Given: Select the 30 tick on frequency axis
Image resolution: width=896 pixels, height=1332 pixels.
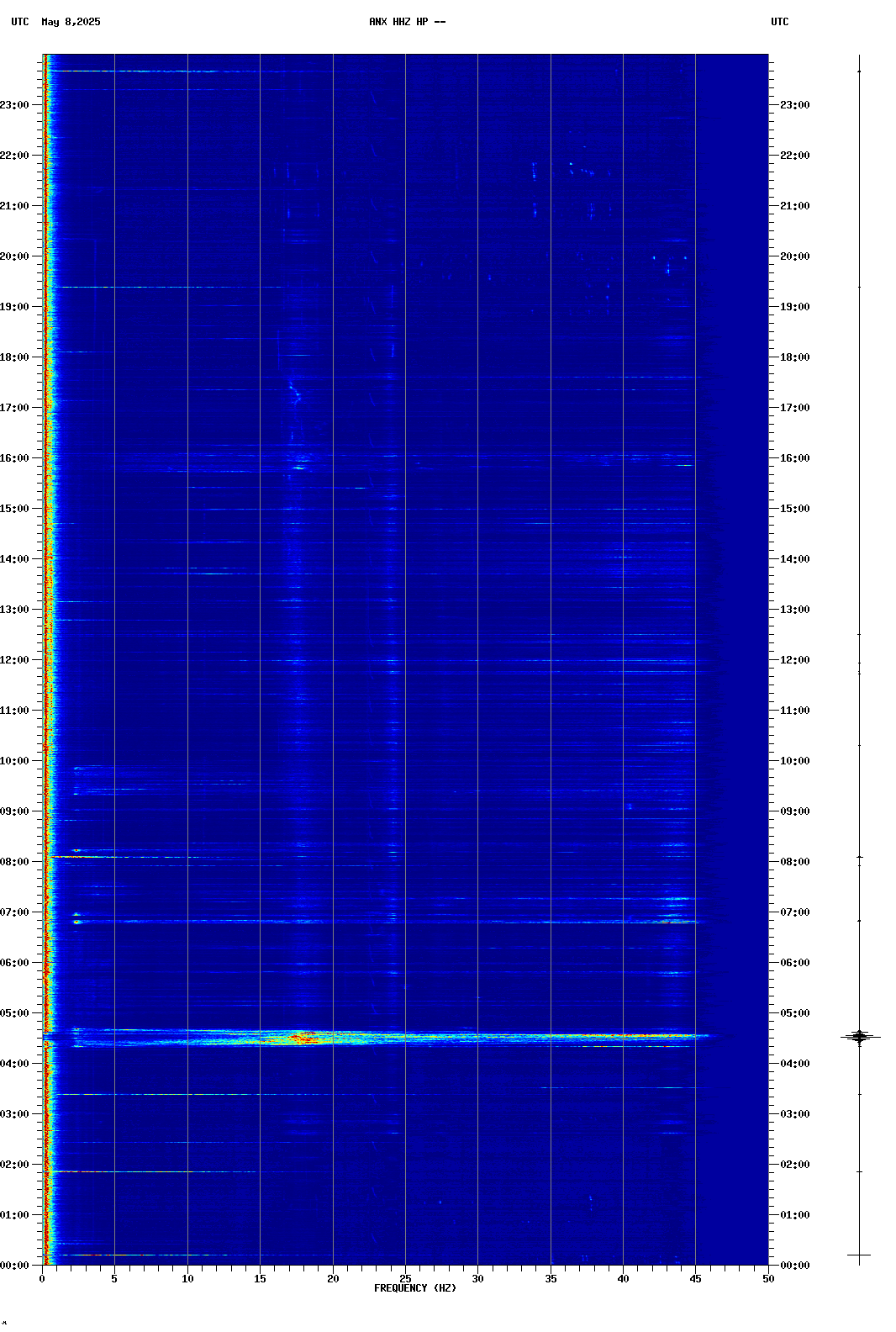Looking at the screenshot, I should coord(477,1279).
